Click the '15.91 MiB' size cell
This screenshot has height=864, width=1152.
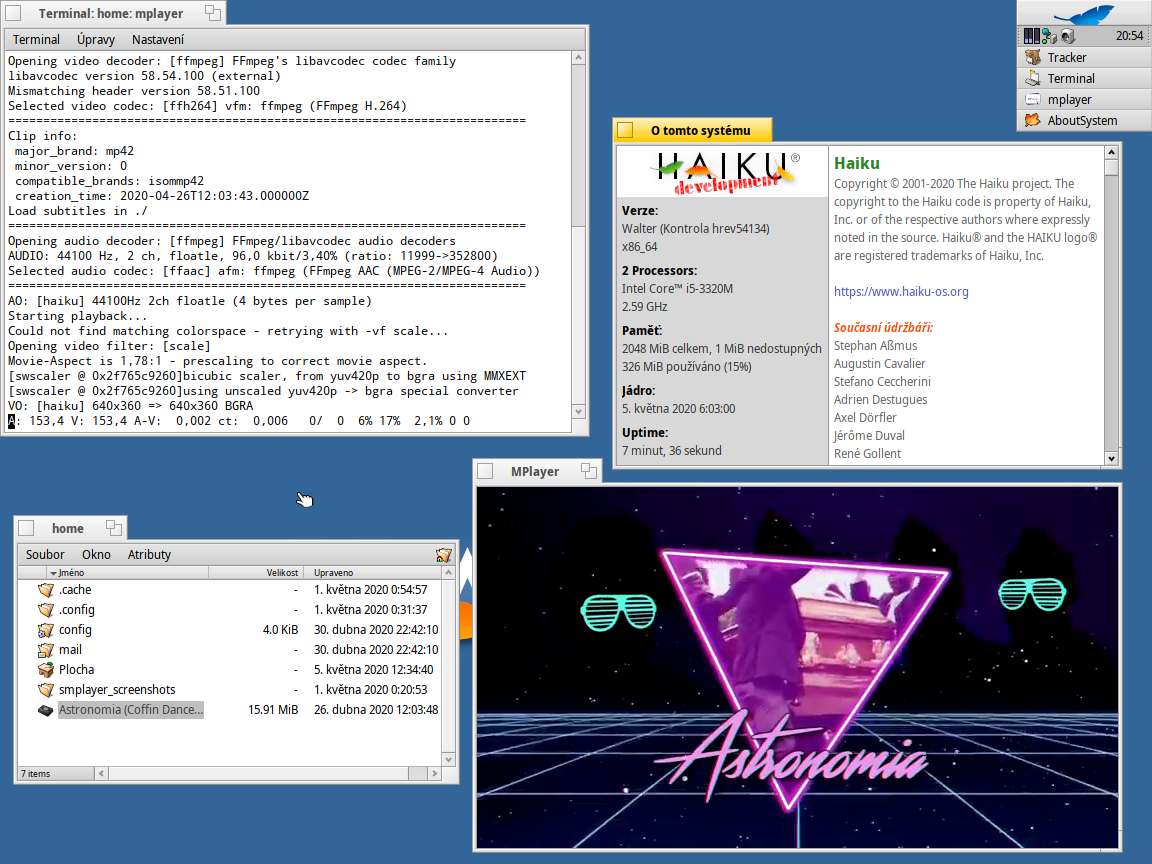click(273, 710)
